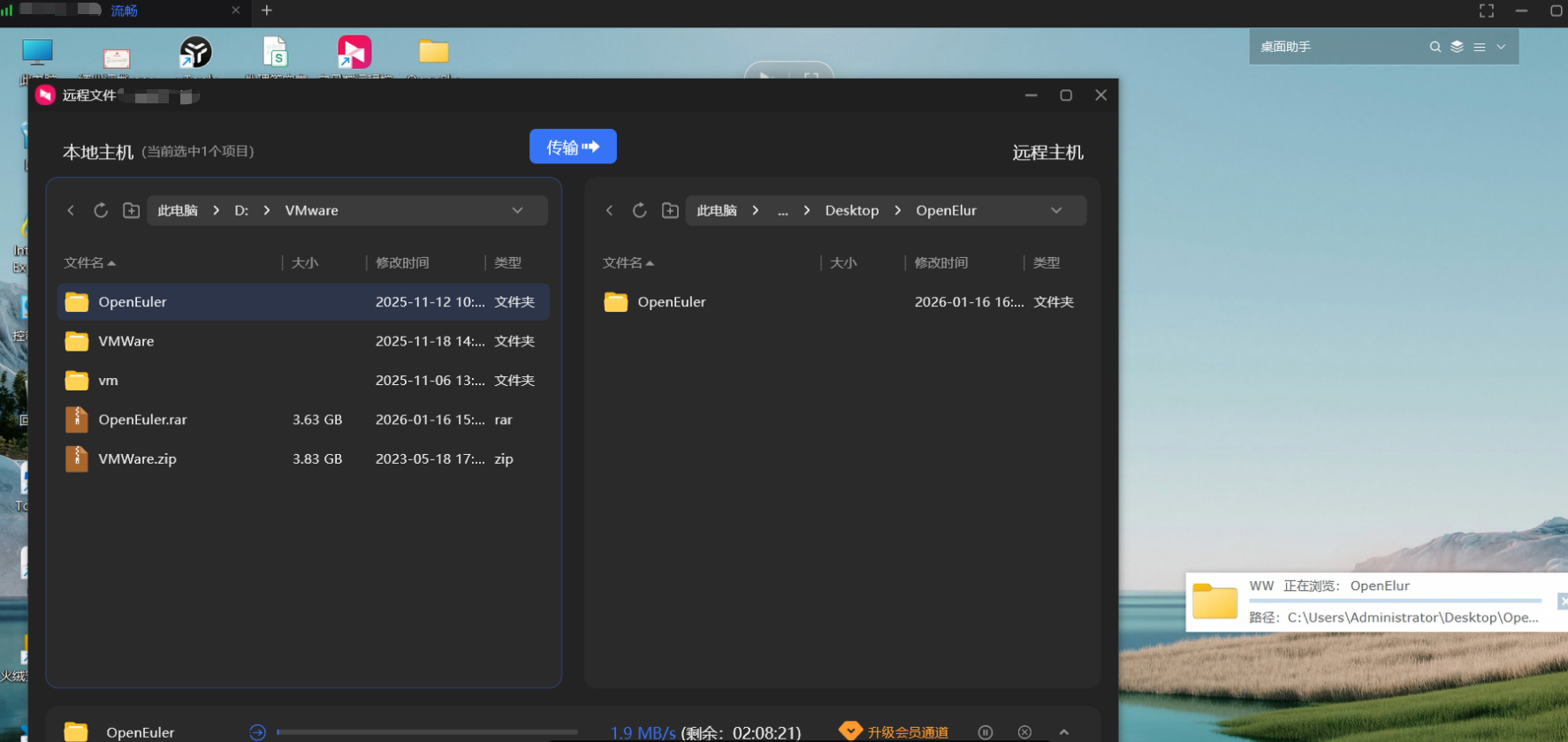Screen dimensions: 1568x742
Task: Toggle fullscreen mode for the remote session
Action: [x=1487, y=11]
